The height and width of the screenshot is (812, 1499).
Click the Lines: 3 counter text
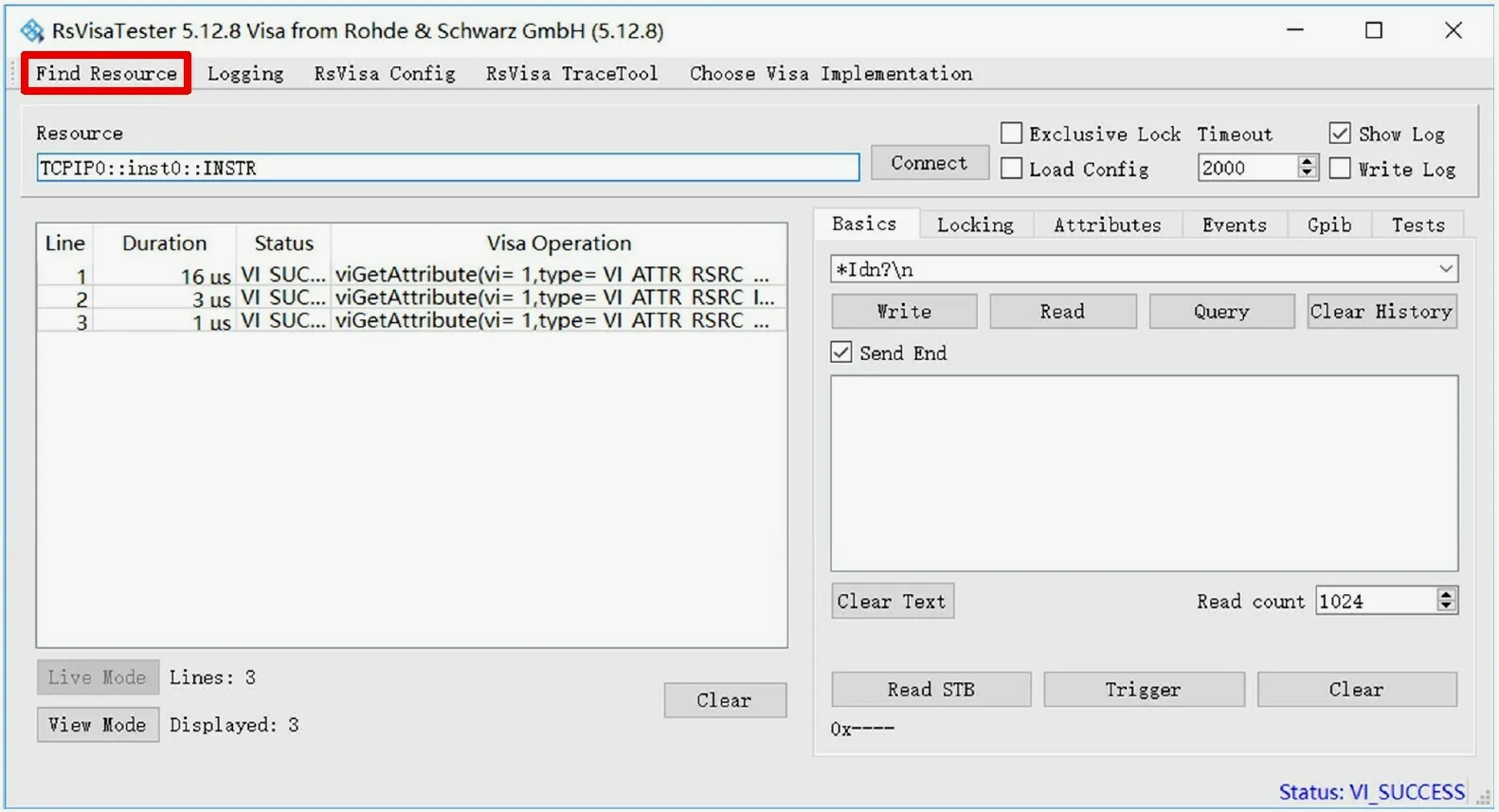[x=212, y=677]
